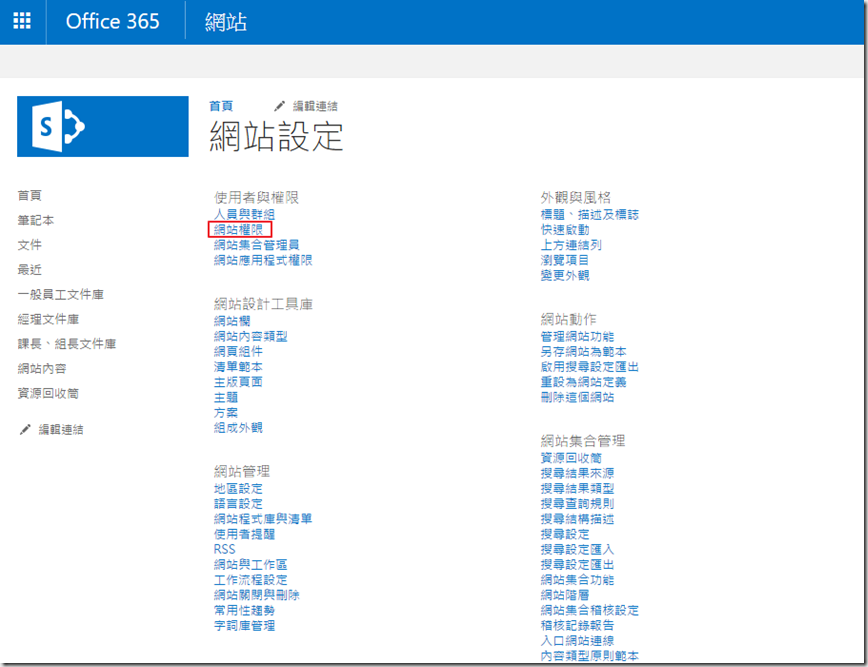Open 一般員工文件庫 in sidebar
This screenshot has height=667, width=868.
(61, 294)
